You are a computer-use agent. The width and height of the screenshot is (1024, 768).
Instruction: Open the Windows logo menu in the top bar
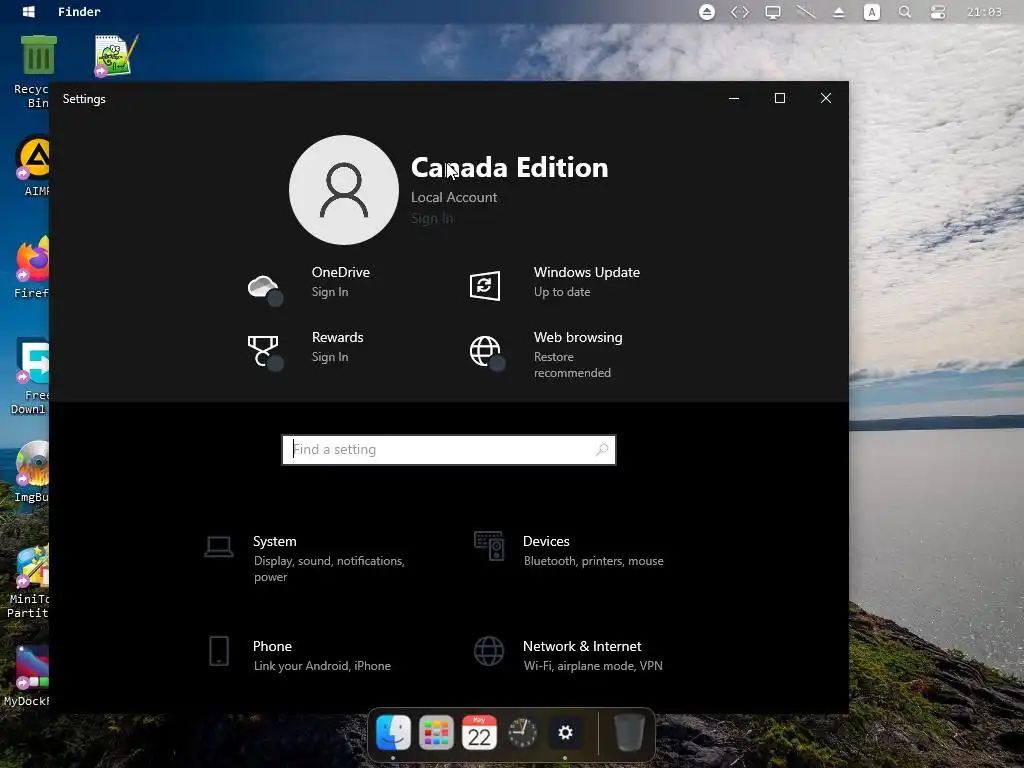click(x=29, y=12)
